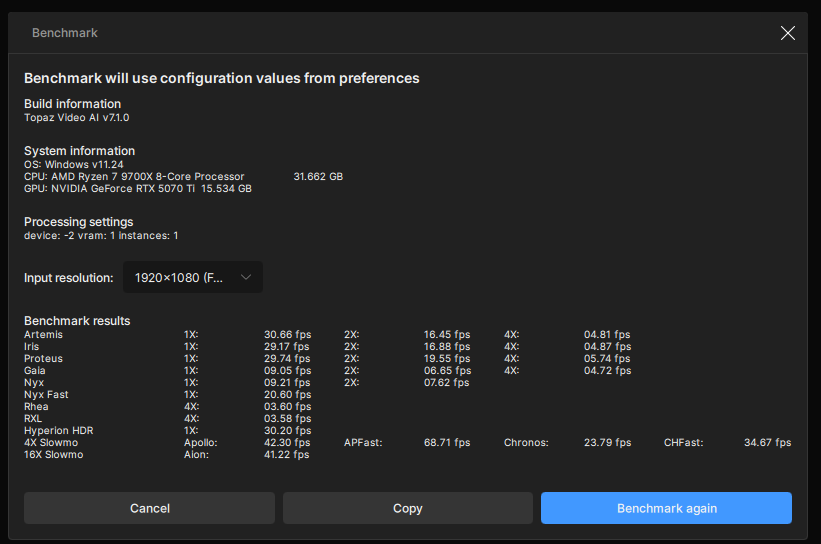Select the Topaz Video AI v7.1.0 text
The height and width of the screenshot is (544, 821).
click(x=76, y=117)
